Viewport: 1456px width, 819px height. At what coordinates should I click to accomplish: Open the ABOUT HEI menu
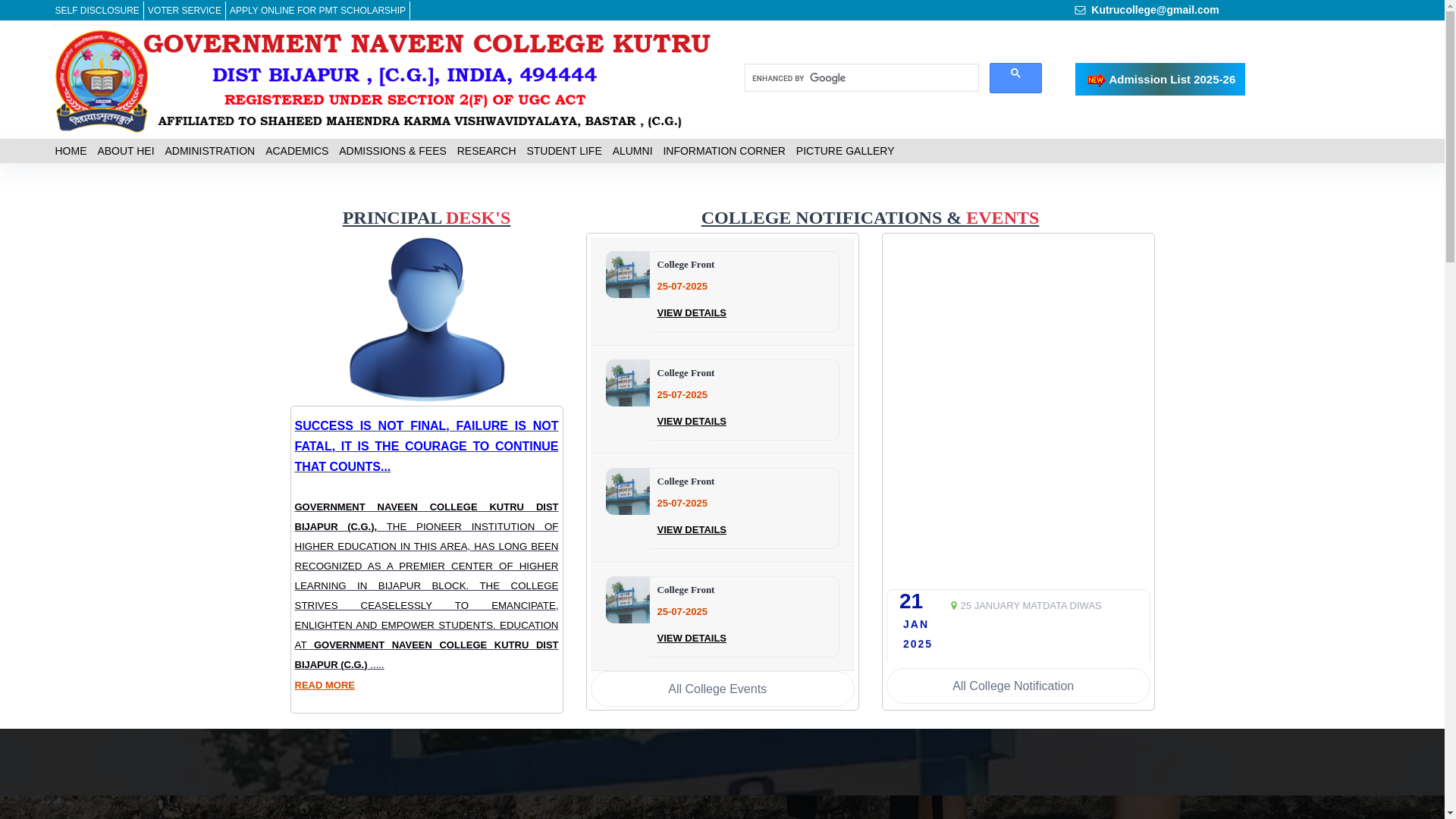click(x=126, y=151)
